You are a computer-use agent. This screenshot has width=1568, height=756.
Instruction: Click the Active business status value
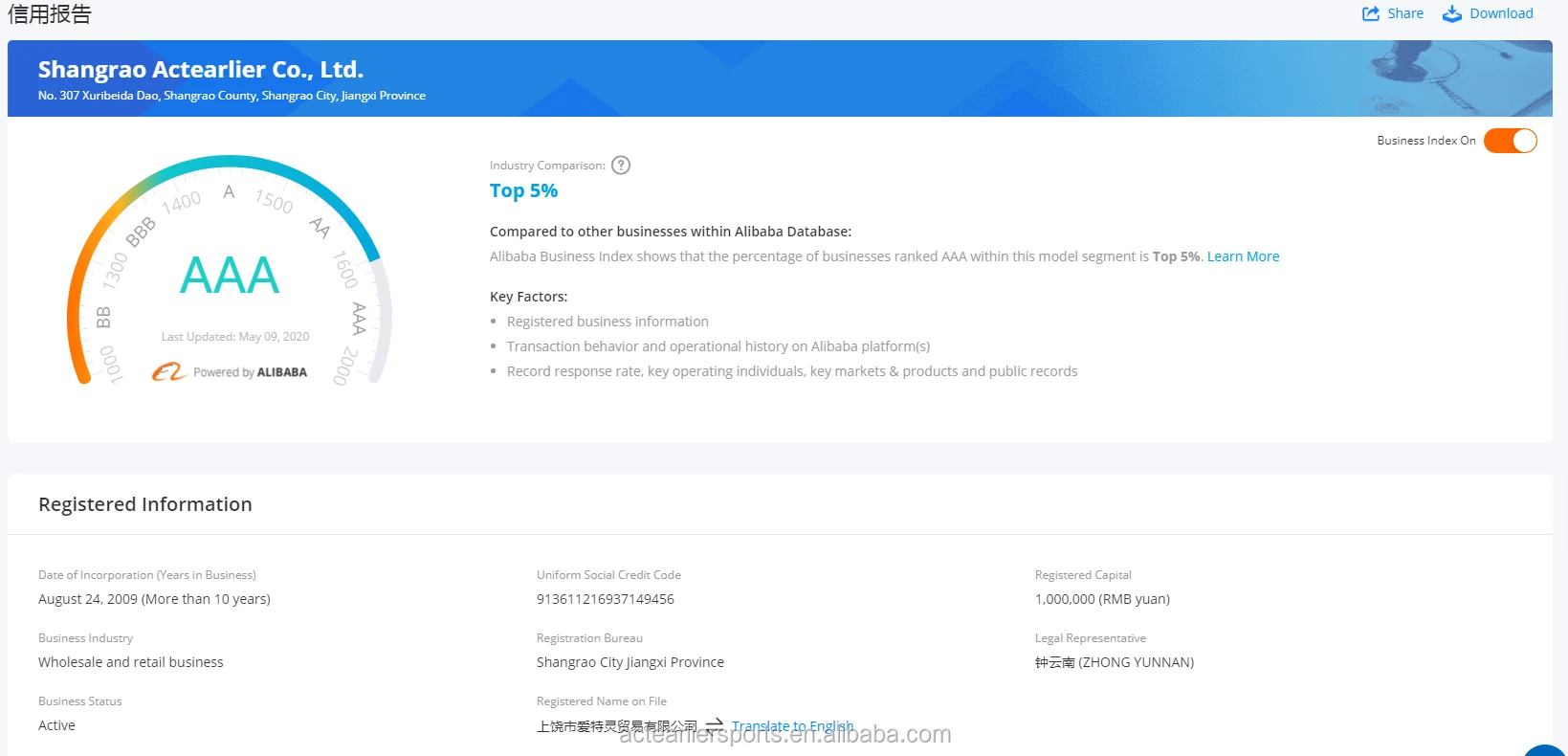tap(56, 725)
